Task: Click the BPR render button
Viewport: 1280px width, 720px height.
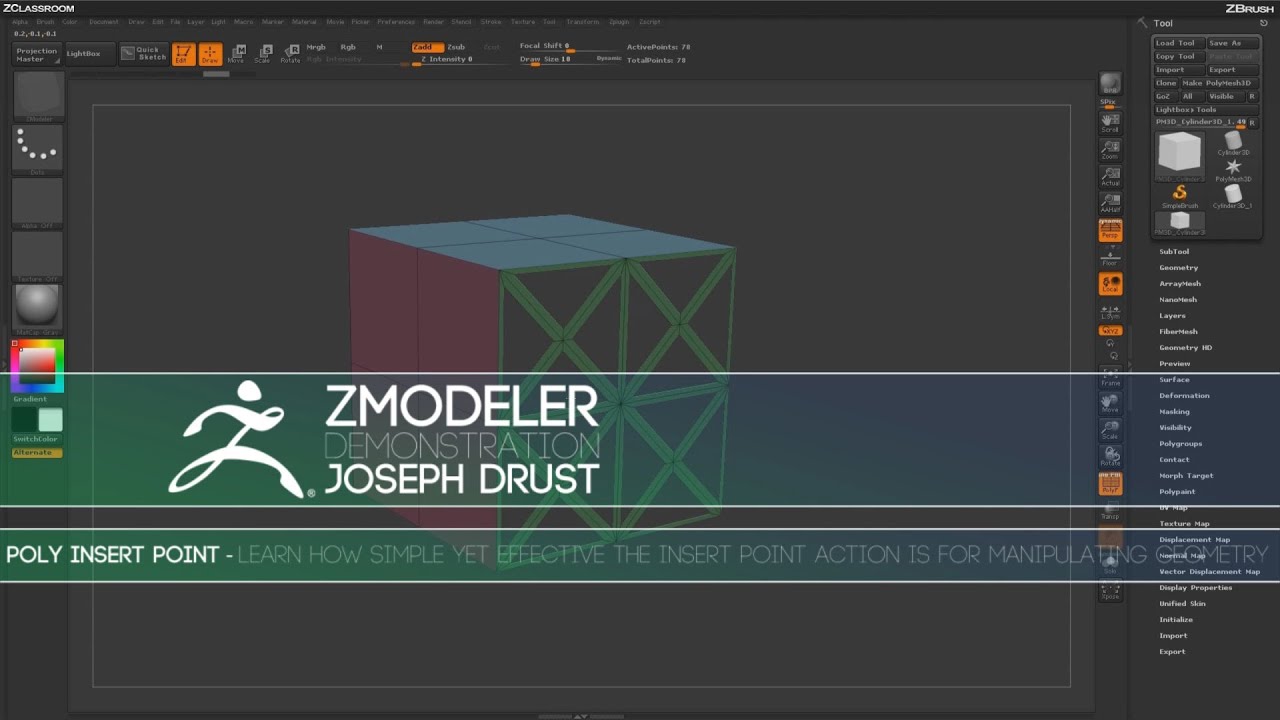Action: pyautogui.click(x=1110, y=83)
